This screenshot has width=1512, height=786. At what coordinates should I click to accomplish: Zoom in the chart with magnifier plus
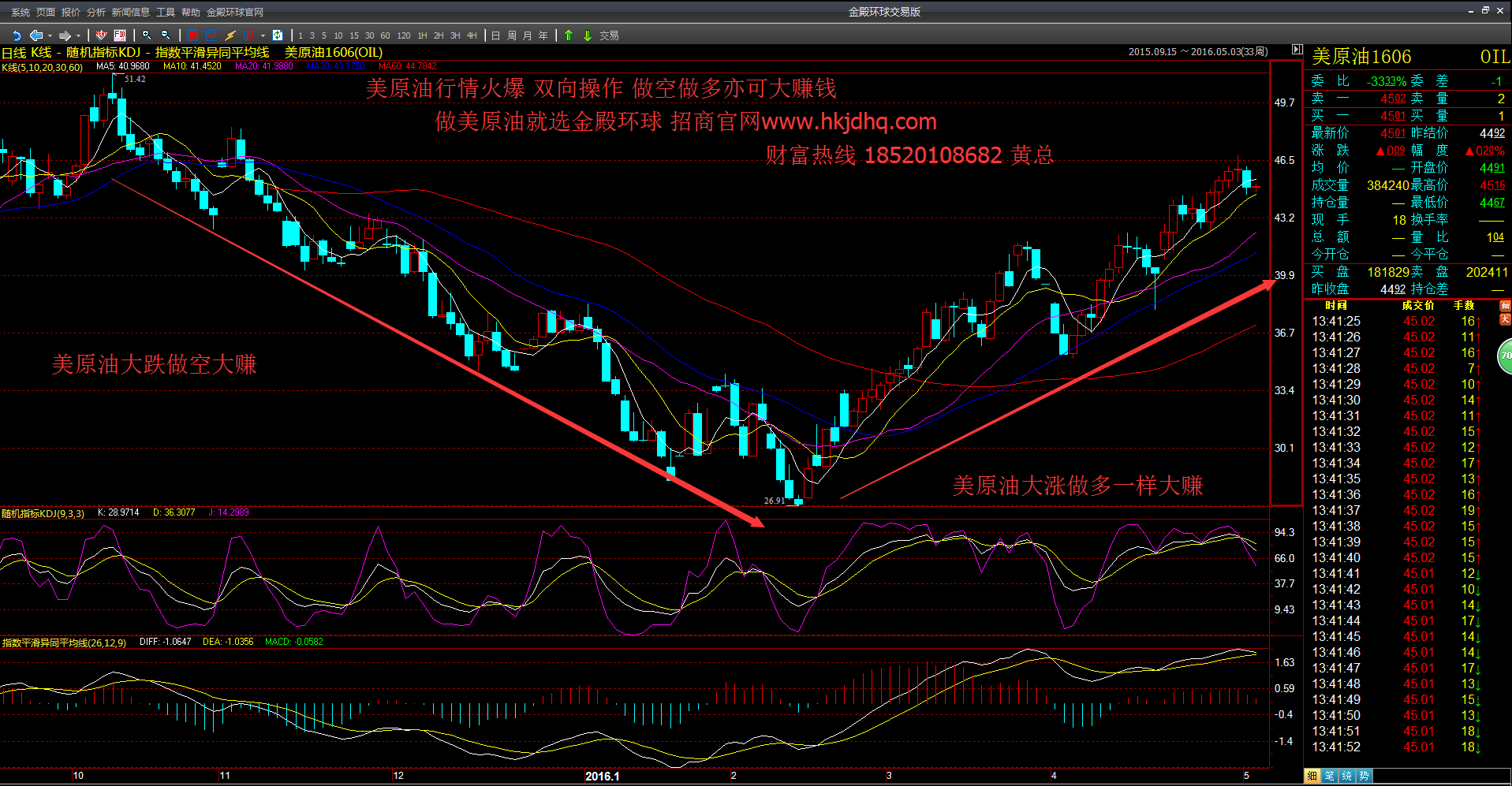click(147, 35)
